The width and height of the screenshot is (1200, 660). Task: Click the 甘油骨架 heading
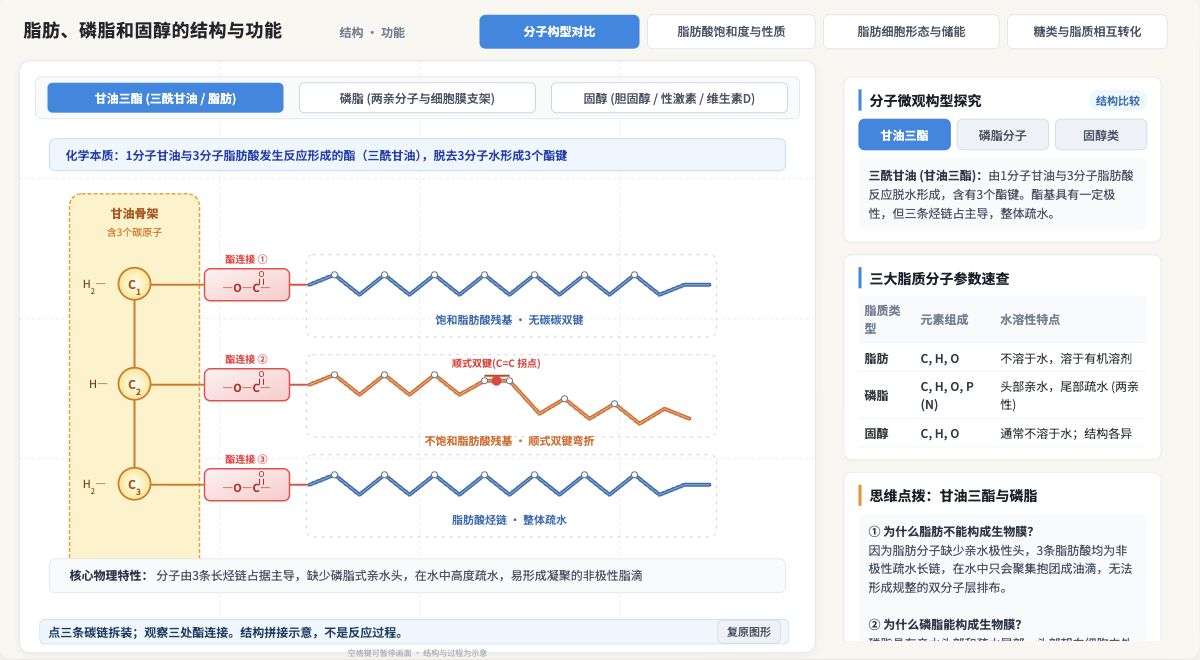click(134, 213)
